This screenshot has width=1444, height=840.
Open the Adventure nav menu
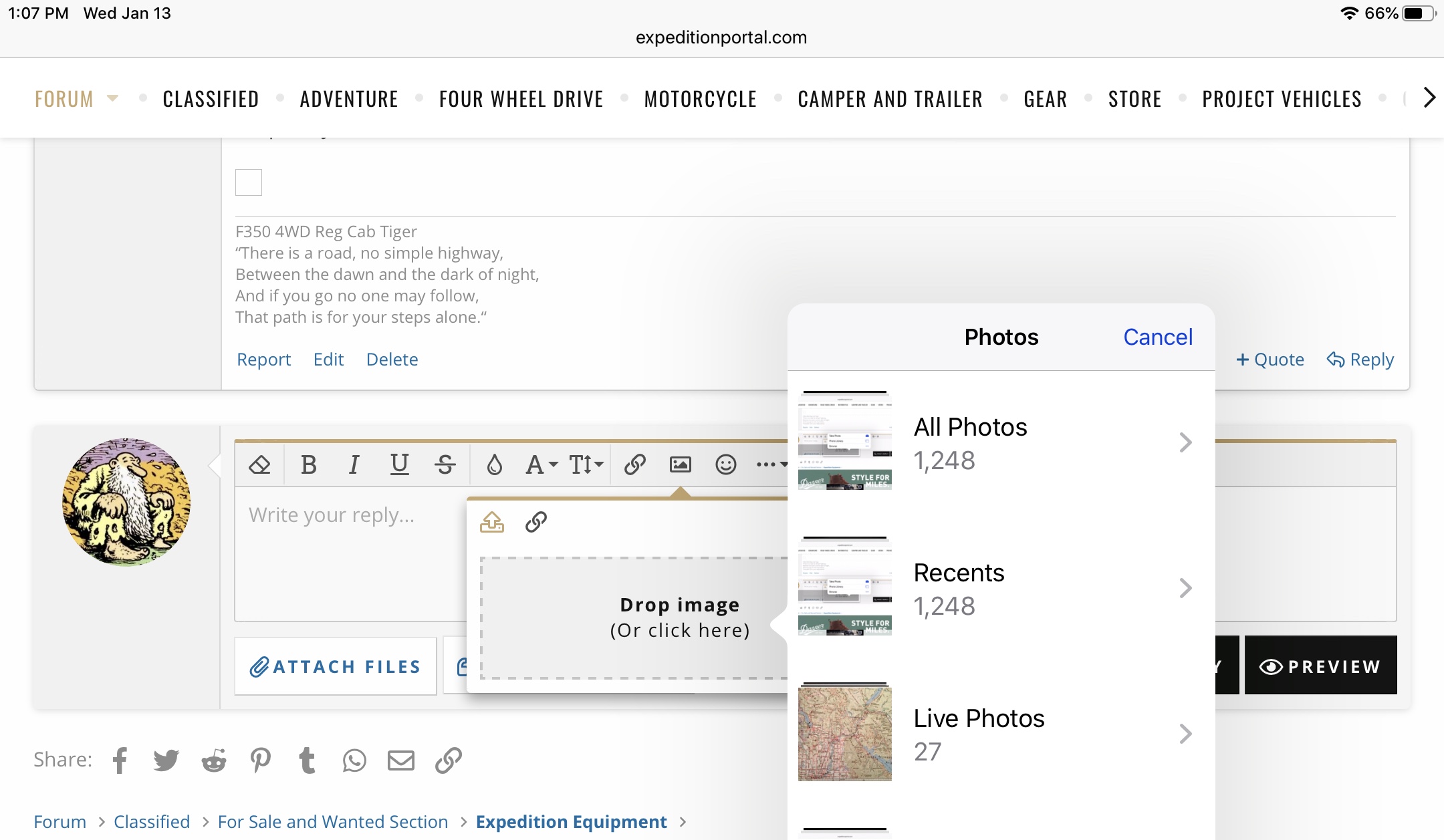click(x=349, y=99)
